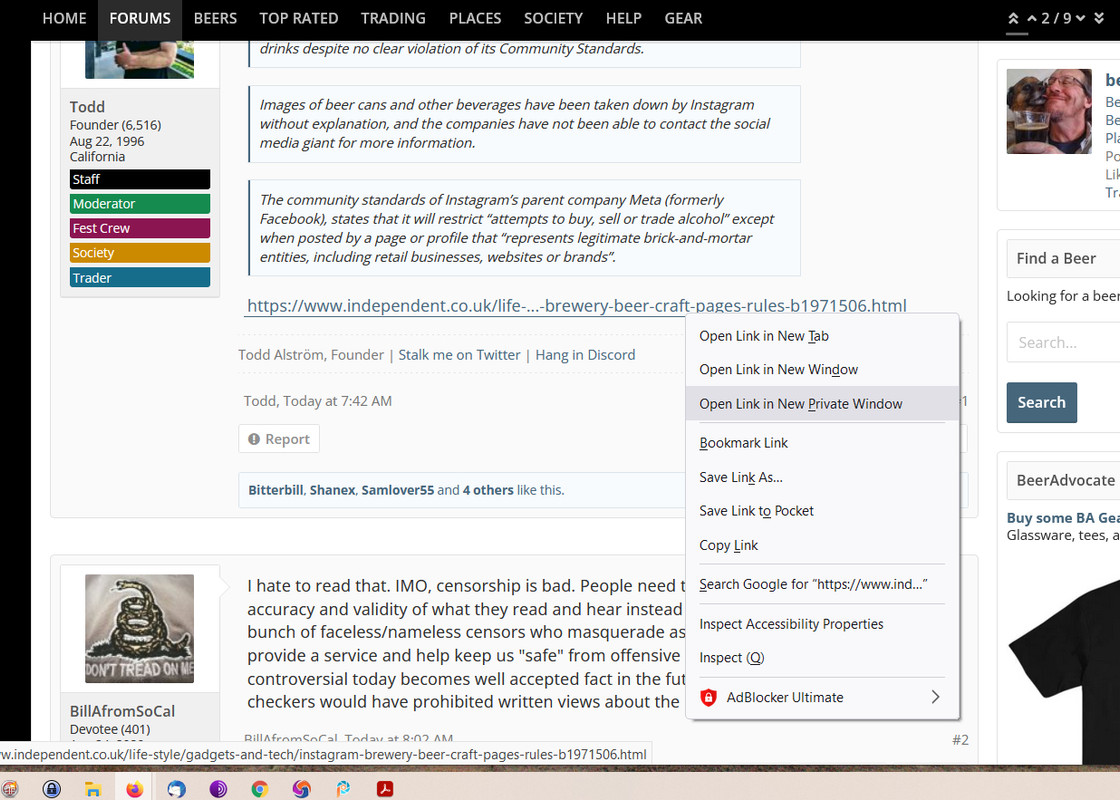Launch Google Chrome from the taskbar

coord(259,789)
